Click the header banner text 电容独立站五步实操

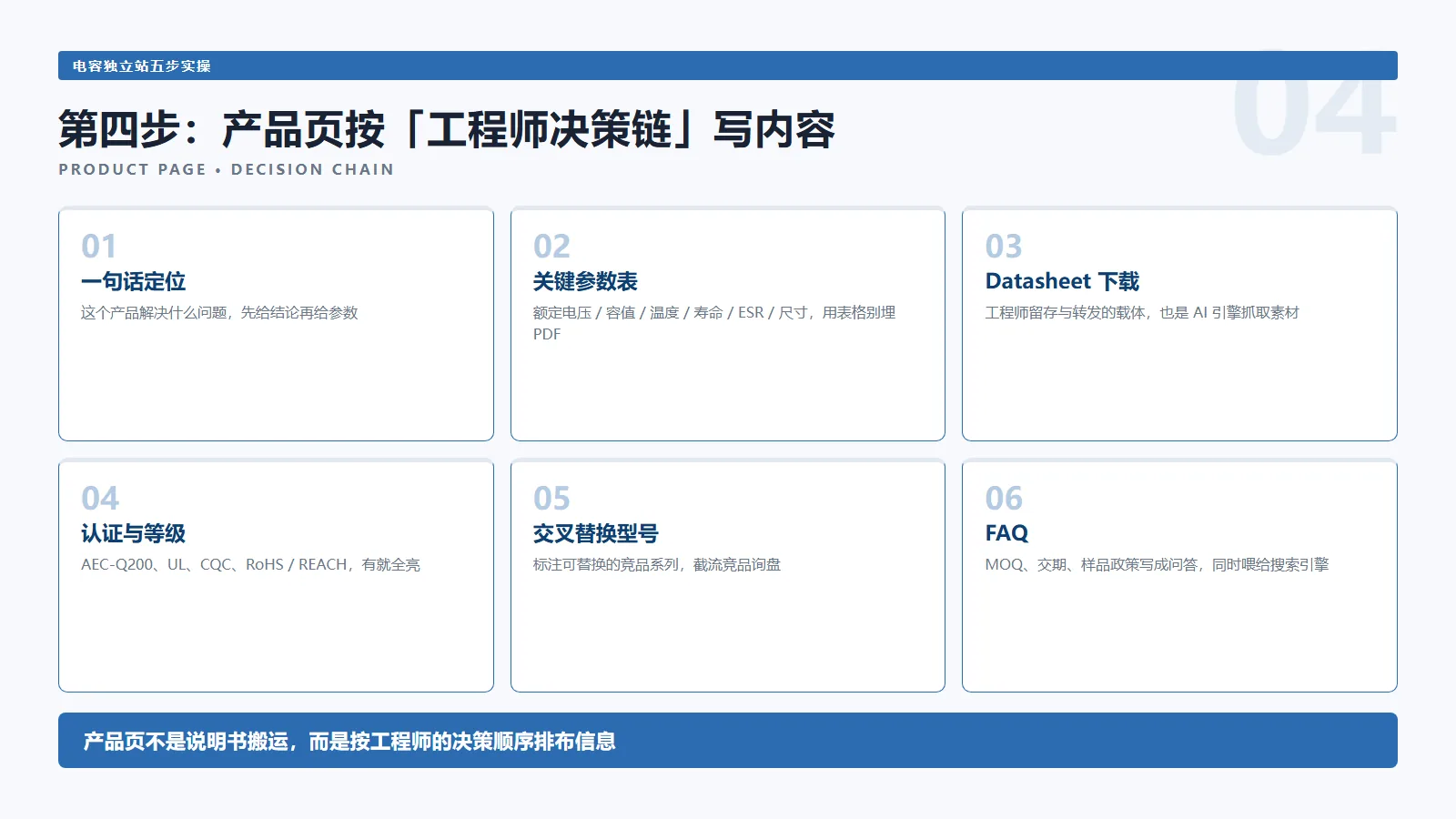tap(142, 66)
